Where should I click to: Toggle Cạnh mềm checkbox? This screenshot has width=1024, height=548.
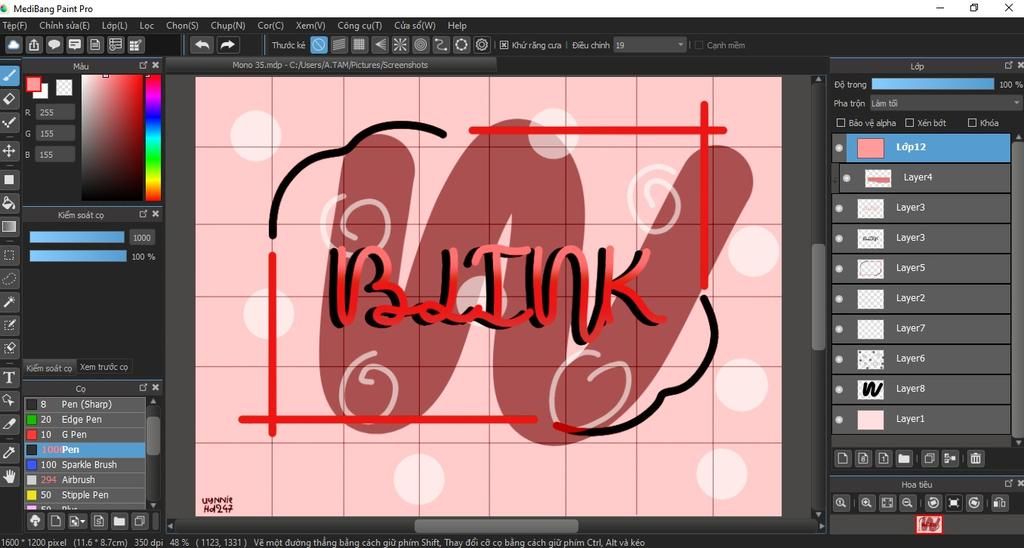(699, 45)
